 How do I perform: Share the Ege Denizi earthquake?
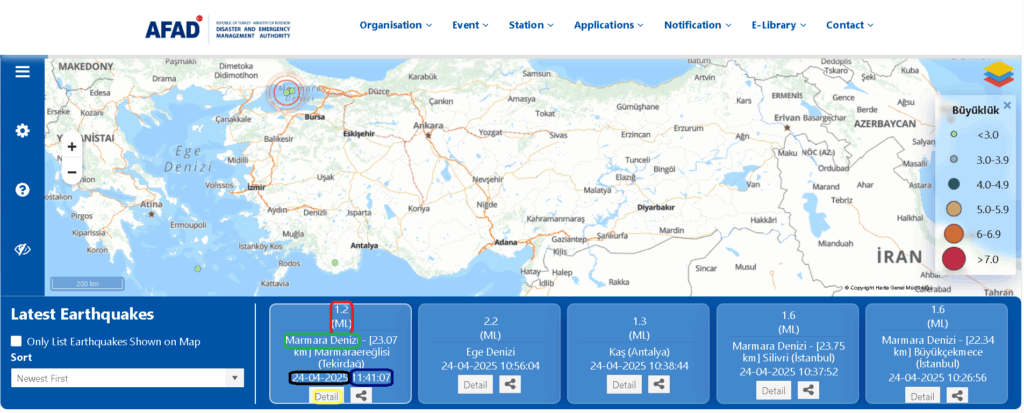pos(510,384)
